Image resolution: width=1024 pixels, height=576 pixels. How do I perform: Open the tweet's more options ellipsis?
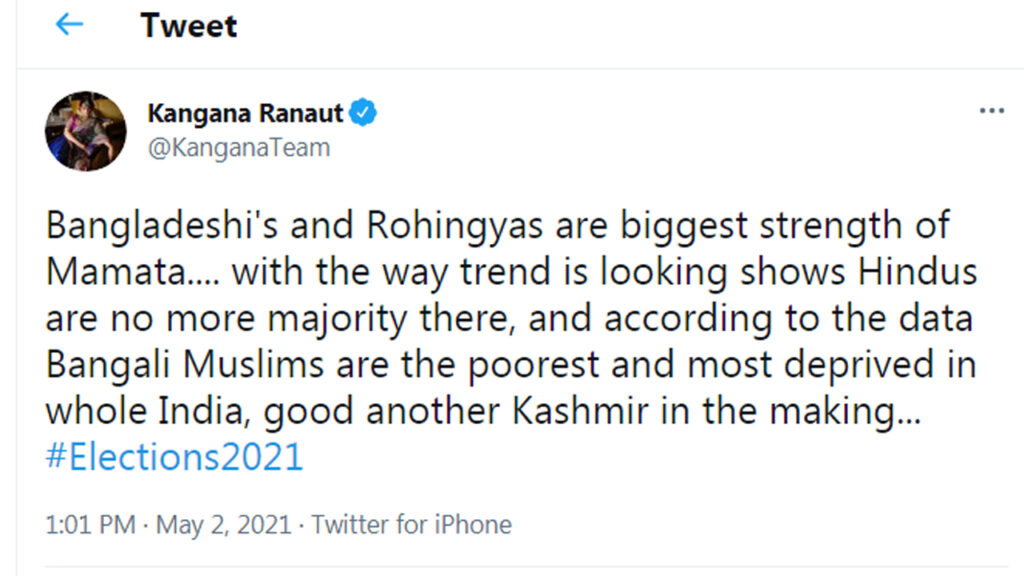tap(991, 111)
